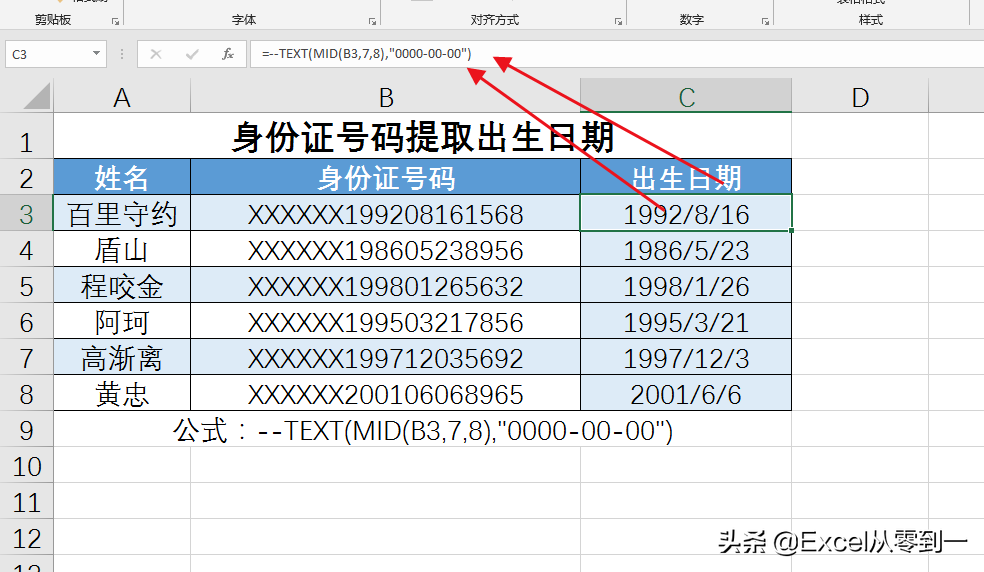Select cell XXXXXX200106068965

pos(385,393)
